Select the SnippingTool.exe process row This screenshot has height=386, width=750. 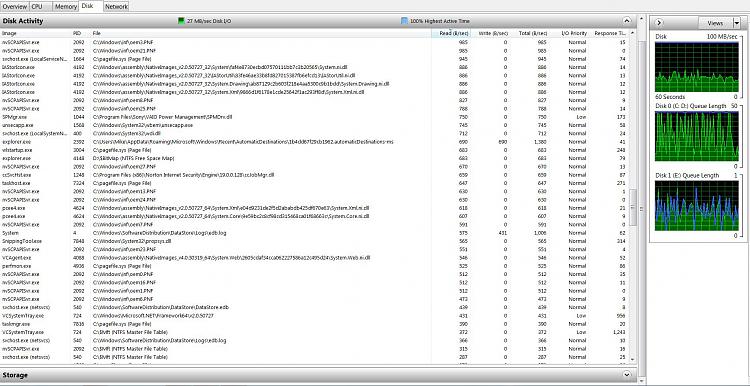click(315, 241)
